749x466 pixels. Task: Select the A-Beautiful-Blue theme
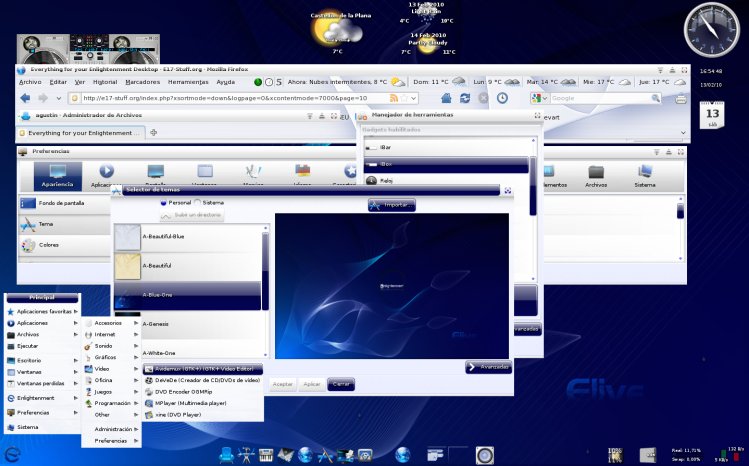coord(188,237)
